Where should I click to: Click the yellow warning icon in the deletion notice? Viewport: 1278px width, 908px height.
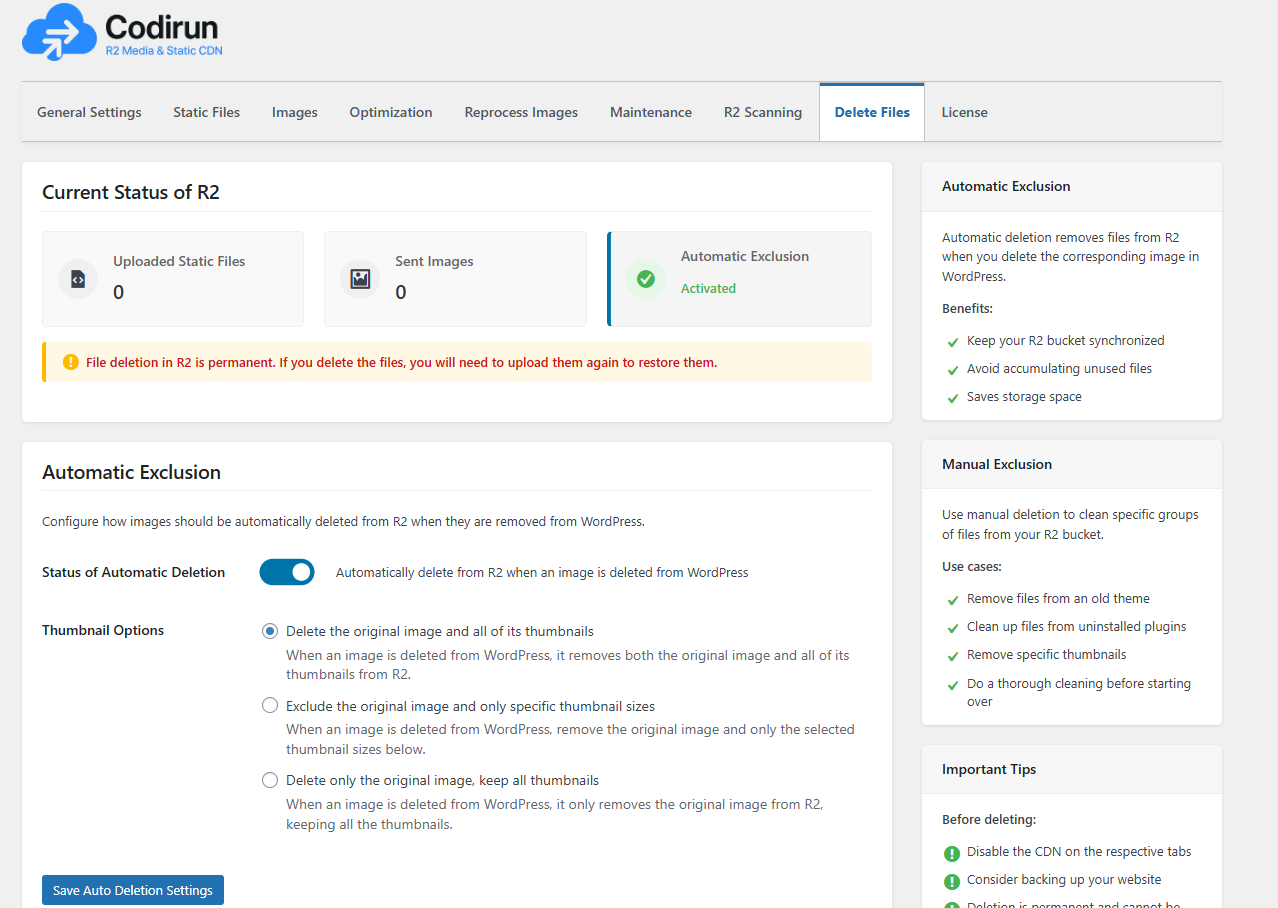(70, 362)
